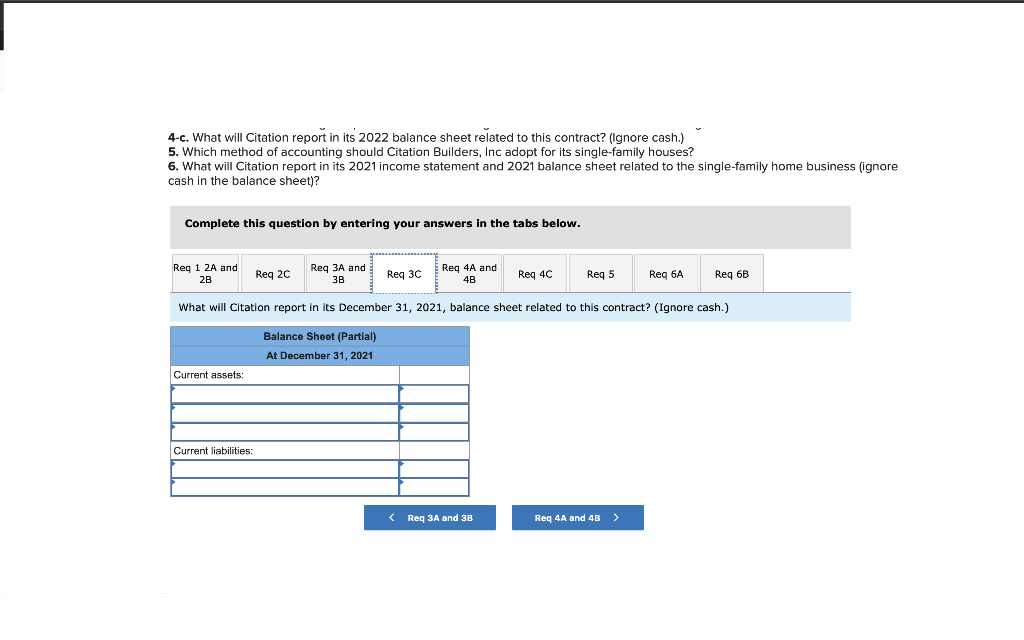Click first current liabilities amount field

[x=434, y=469]
